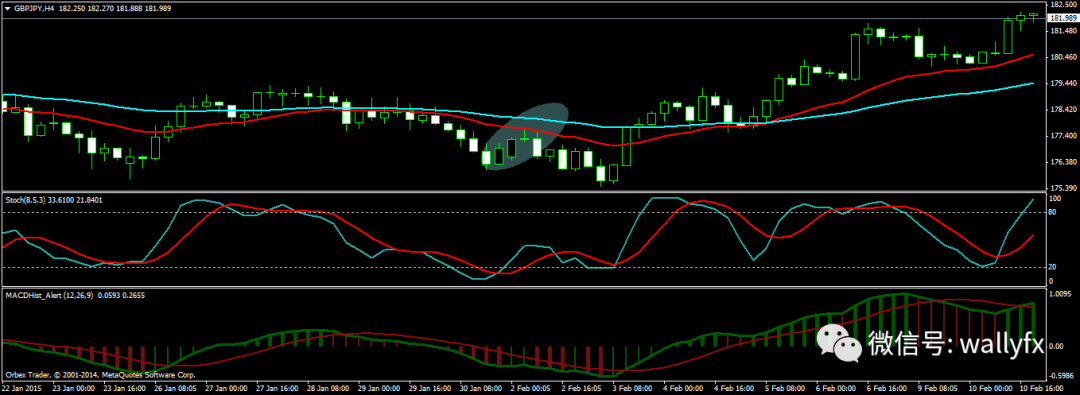Screen dimensions: 1080x395
Task: Click the 6 Feb 00:00 time label
Action: 837,389
